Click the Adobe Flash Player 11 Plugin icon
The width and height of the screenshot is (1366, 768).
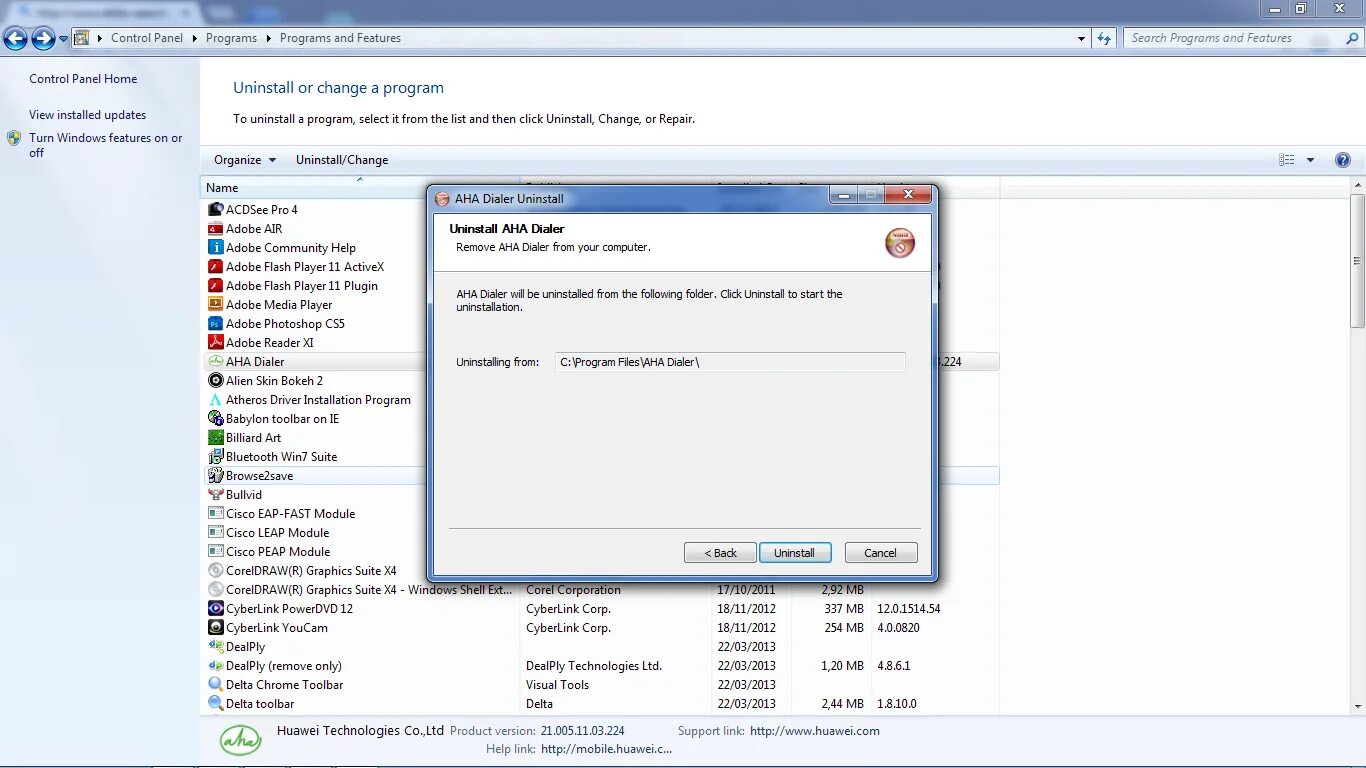coord(215,285)
